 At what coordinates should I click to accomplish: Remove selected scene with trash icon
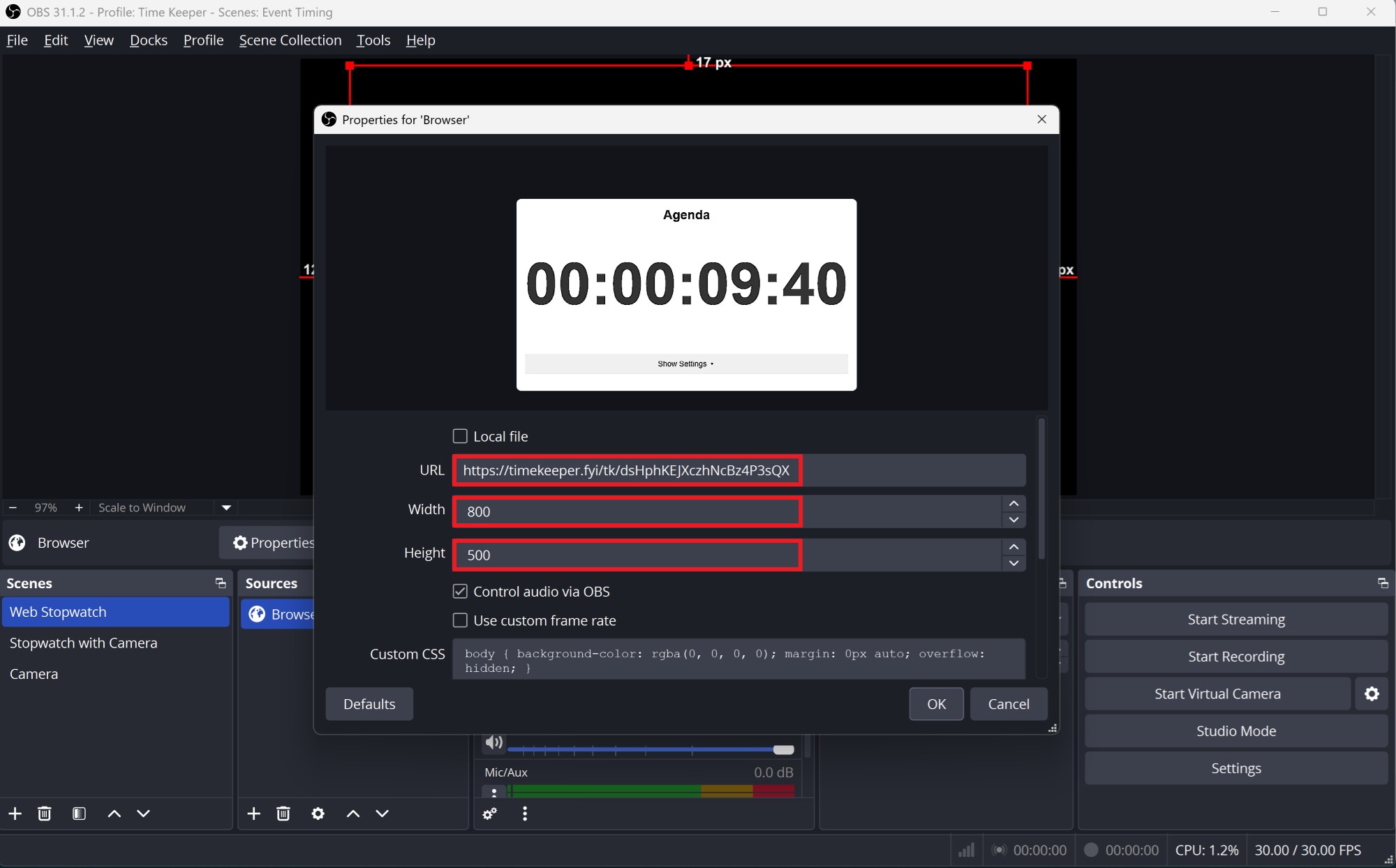tap(45, 814)
